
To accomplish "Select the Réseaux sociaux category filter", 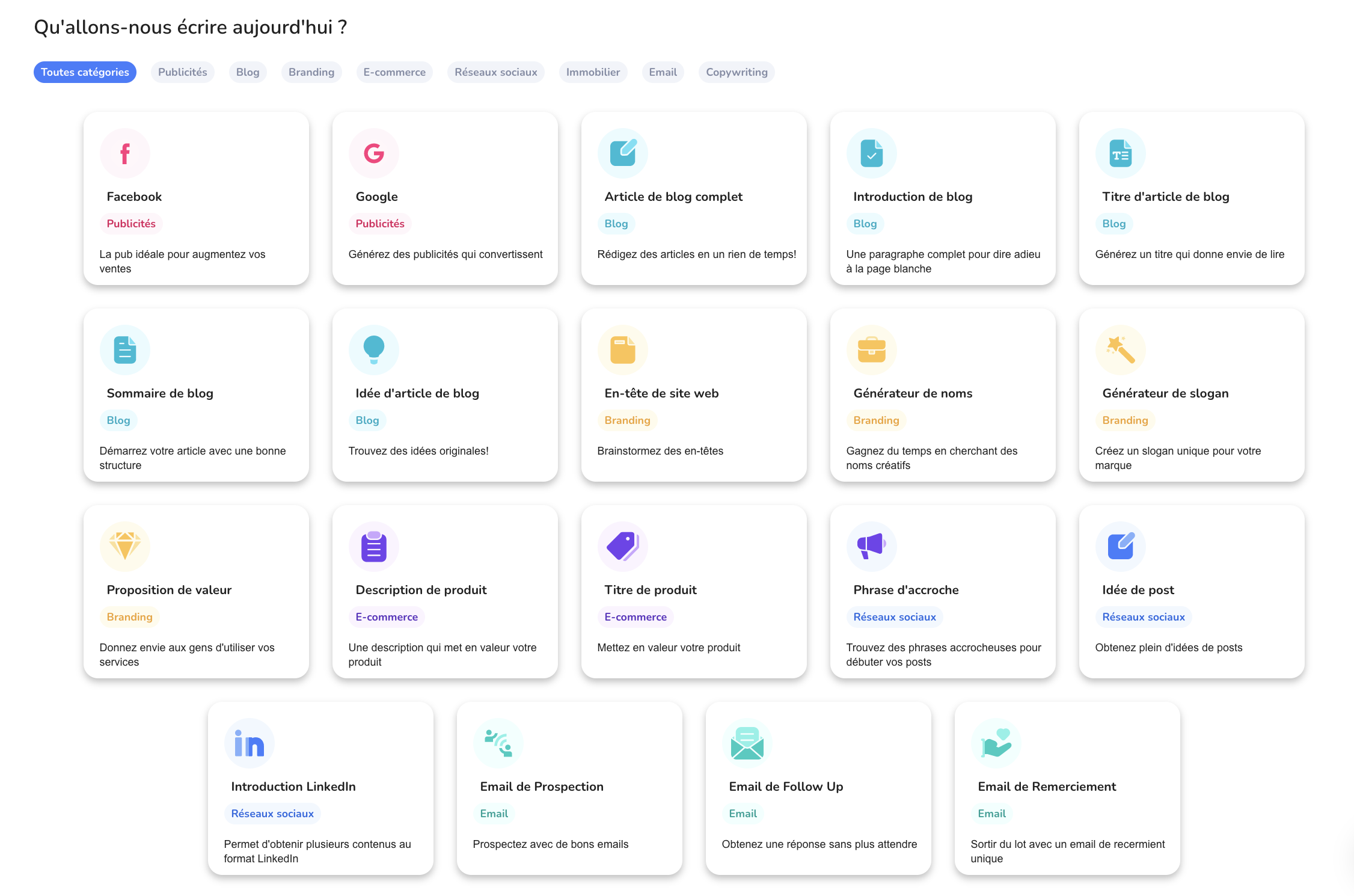I will point(496,72).
